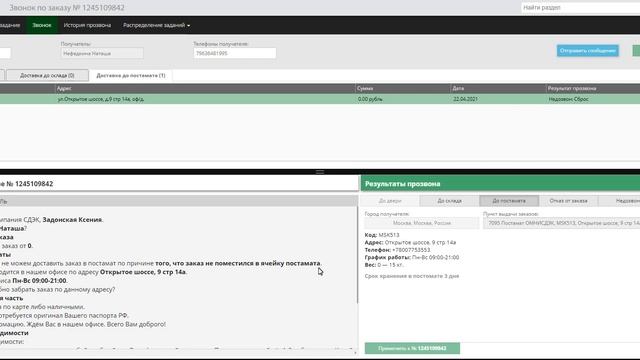Open Пункт выдачи заказов combo box
Image resolution: width=640 pixels, height=360 pixels.
[562, 223]
